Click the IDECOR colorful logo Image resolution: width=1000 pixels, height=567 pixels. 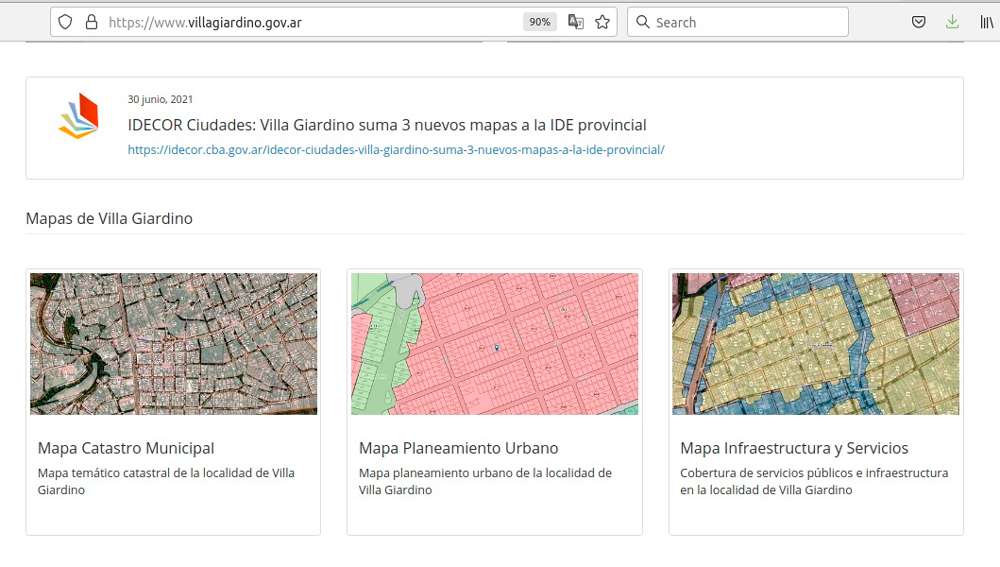coord(79,116)
